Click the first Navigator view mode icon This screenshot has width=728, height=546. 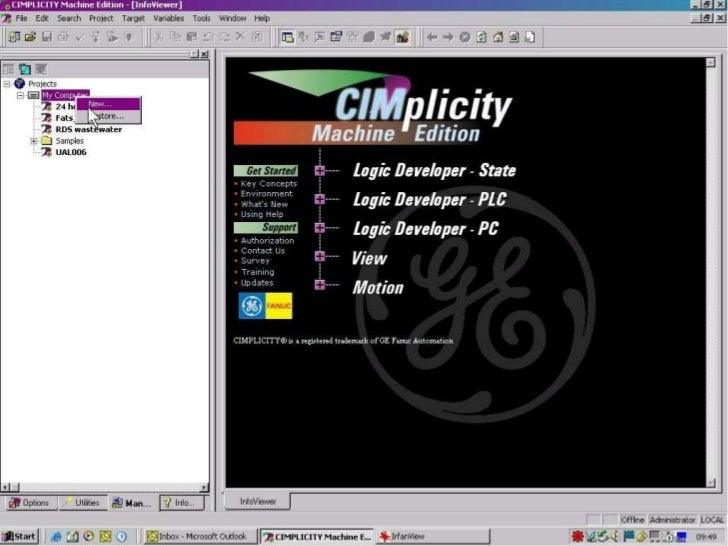[8, 69]
